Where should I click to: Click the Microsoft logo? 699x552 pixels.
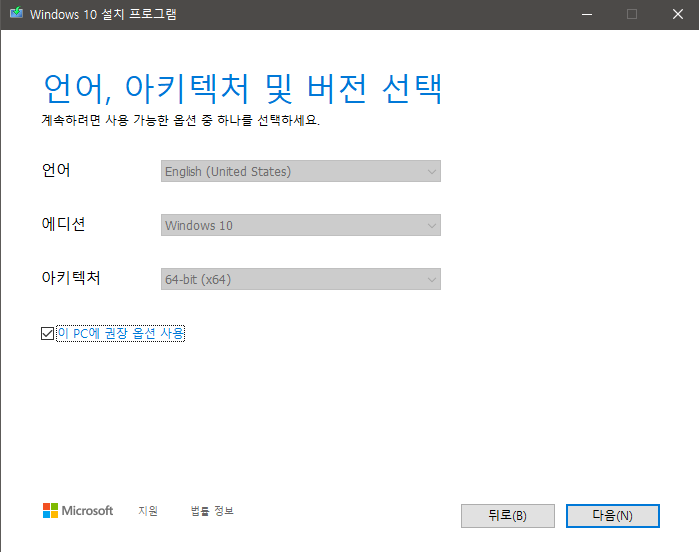[78, 511]
